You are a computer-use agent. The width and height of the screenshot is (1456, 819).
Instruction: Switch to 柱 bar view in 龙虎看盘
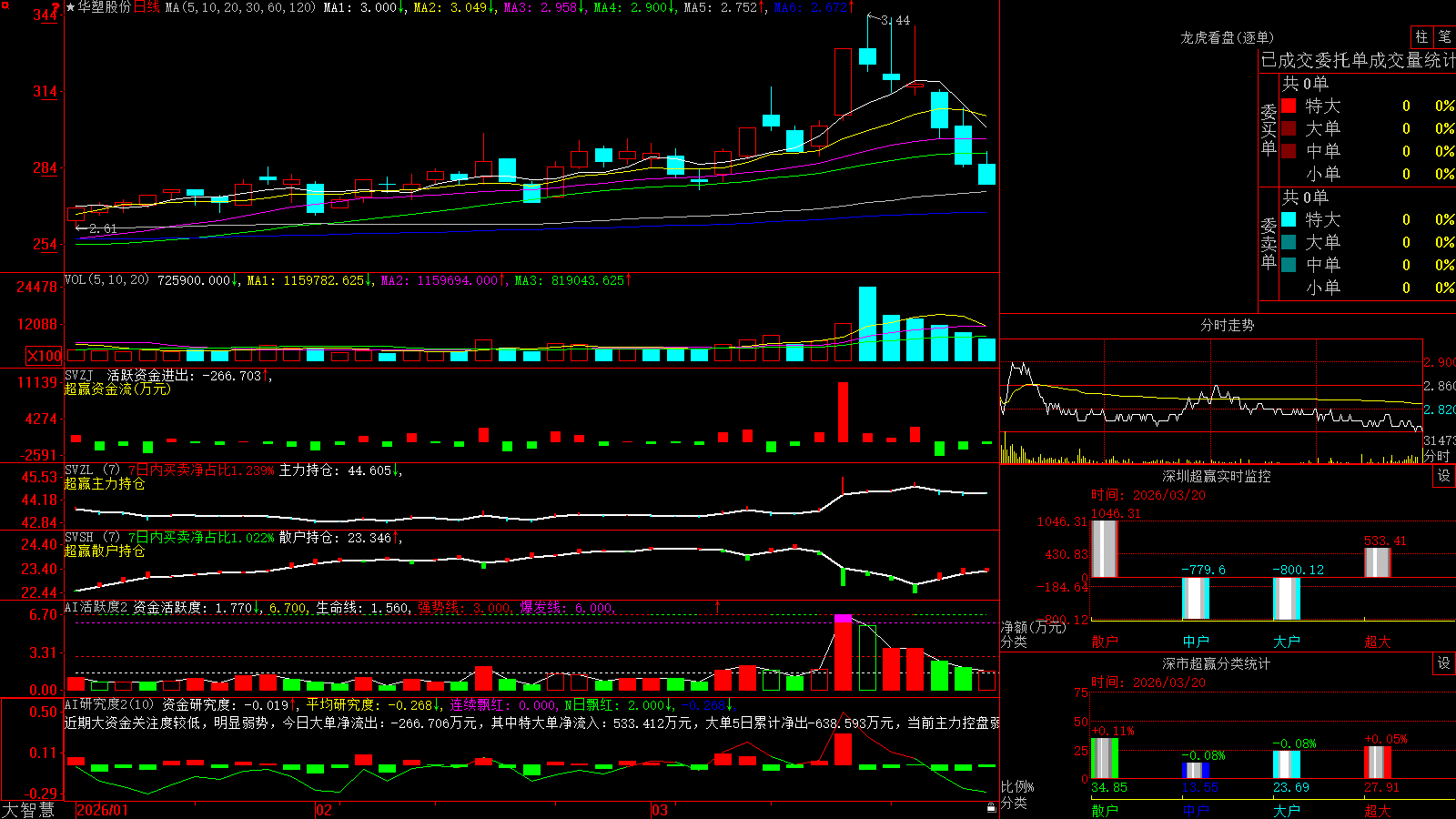[x=1421, y=36]
